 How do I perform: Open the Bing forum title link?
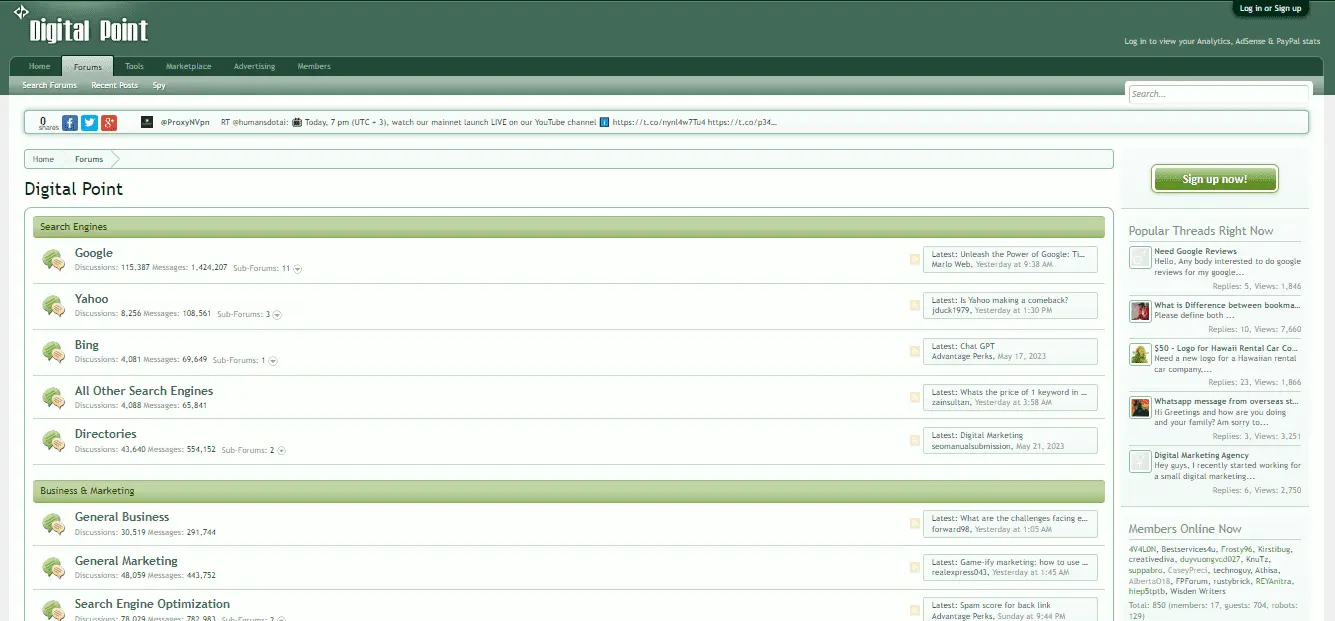pyautogui.click(x=87, y=345)
